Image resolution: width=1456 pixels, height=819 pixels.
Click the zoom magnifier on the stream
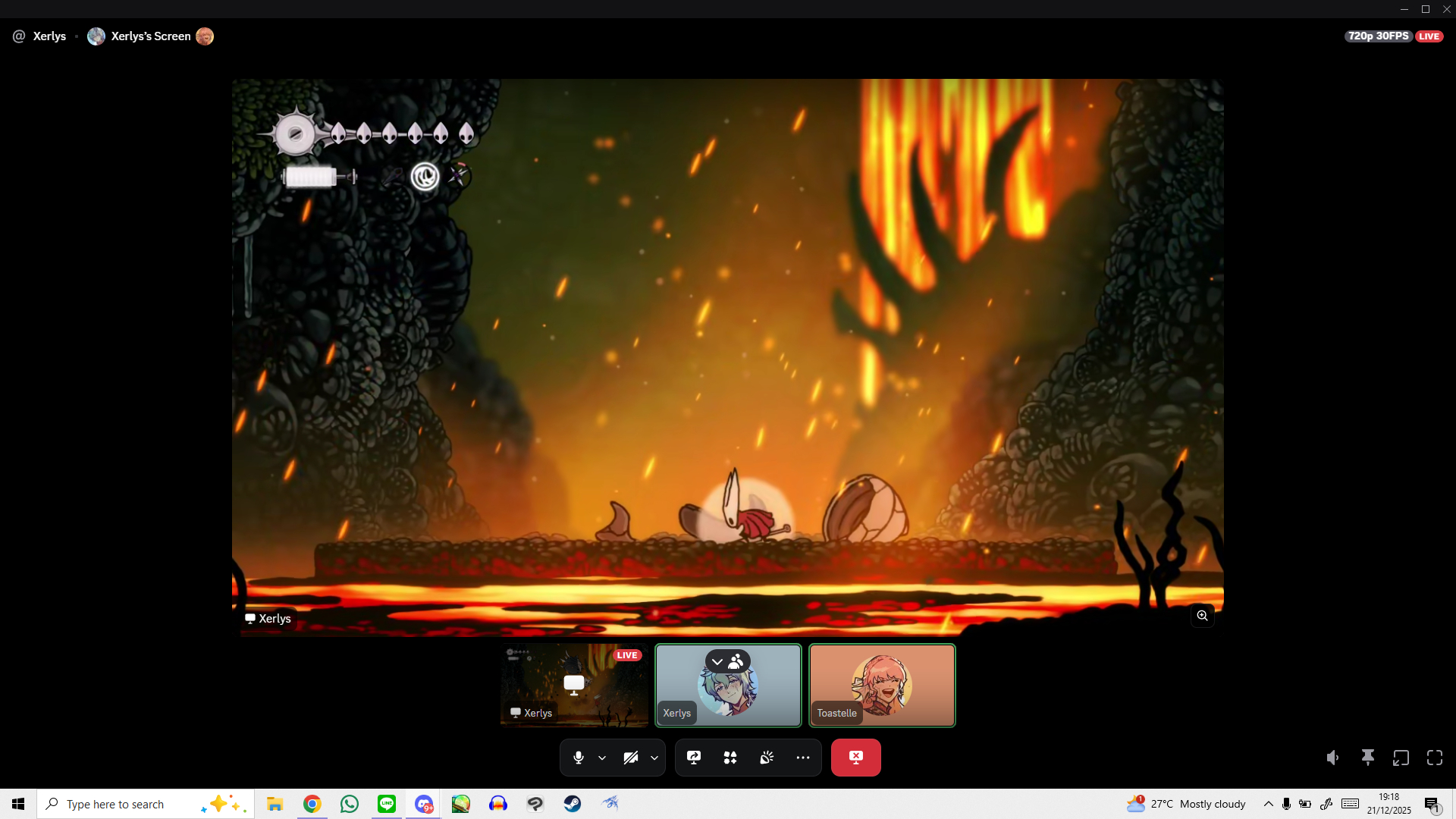[x=1202, y=616]
